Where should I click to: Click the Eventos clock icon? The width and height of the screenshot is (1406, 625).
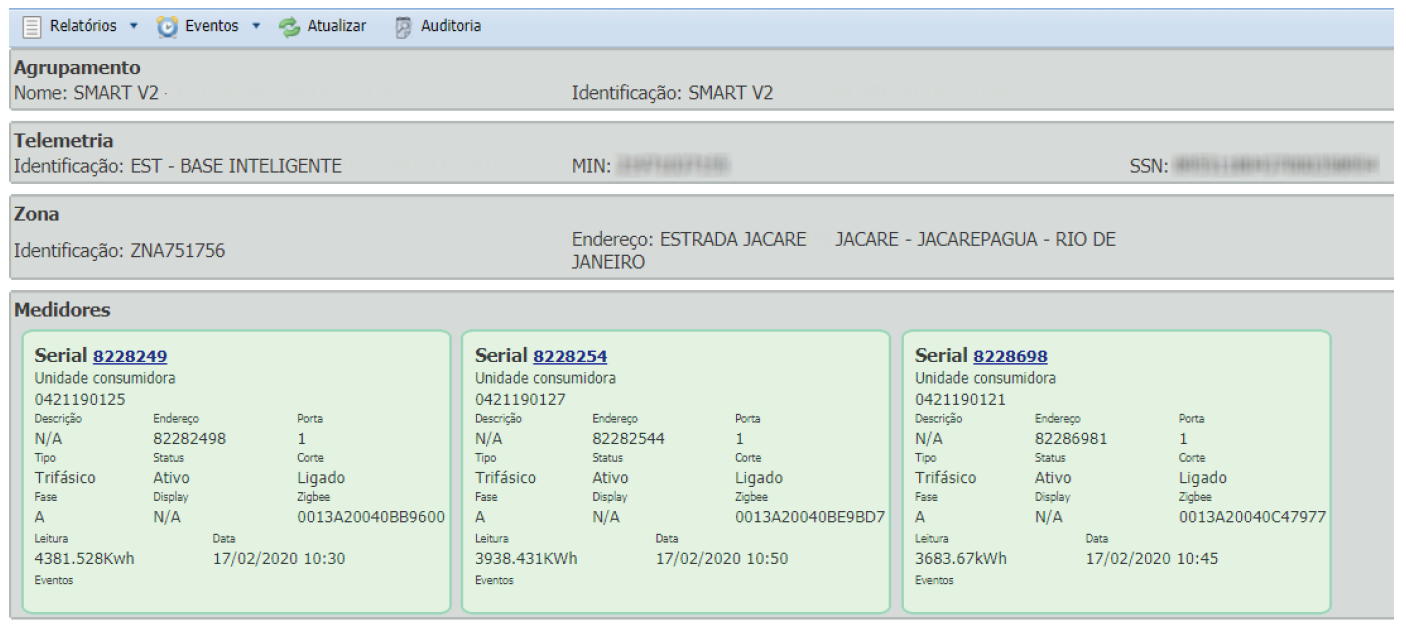coord(168,27)
